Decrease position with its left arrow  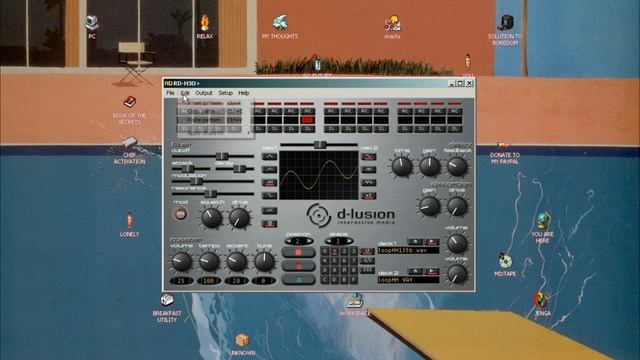click(288, 242)
